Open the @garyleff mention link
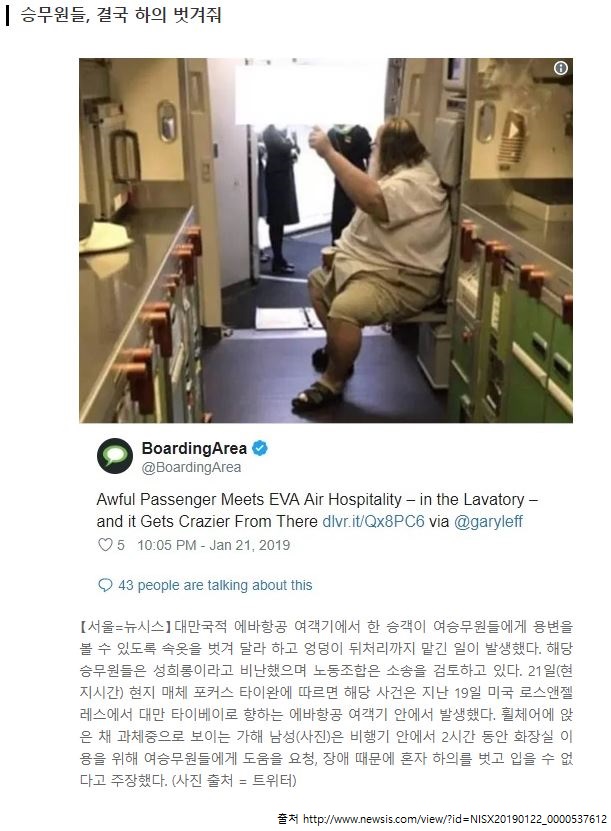 (488, 521)
